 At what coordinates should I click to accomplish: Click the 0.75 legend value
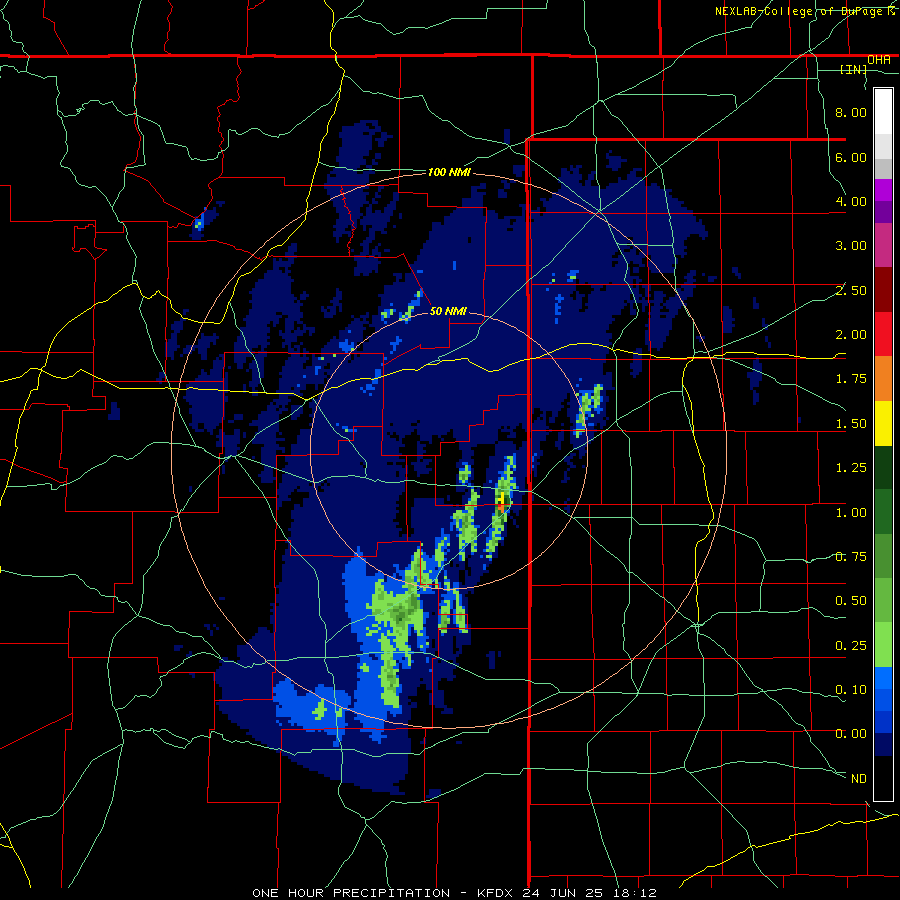851,557
